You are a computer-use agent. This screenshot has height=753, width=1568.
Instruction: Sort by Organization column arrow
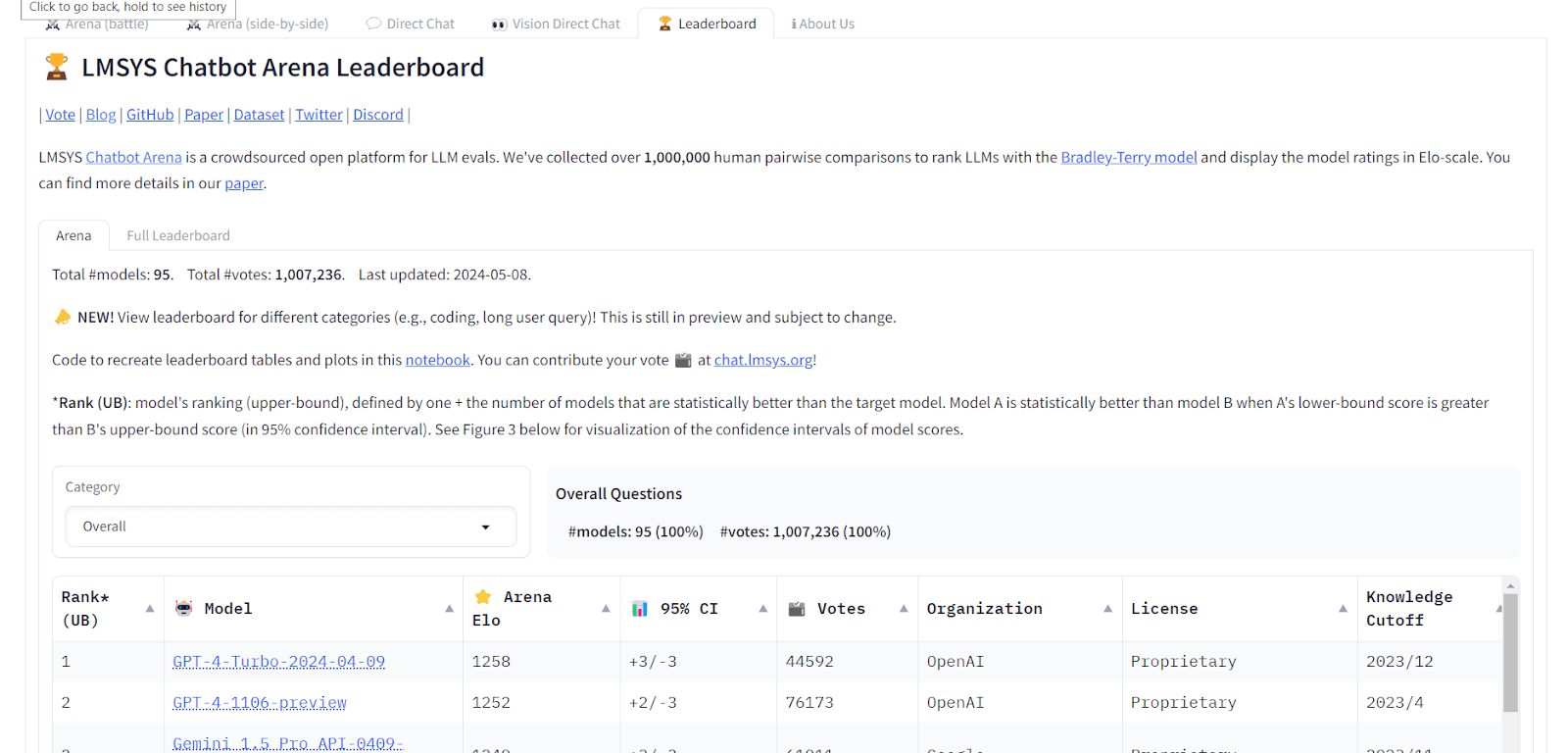coord(1107,609)
